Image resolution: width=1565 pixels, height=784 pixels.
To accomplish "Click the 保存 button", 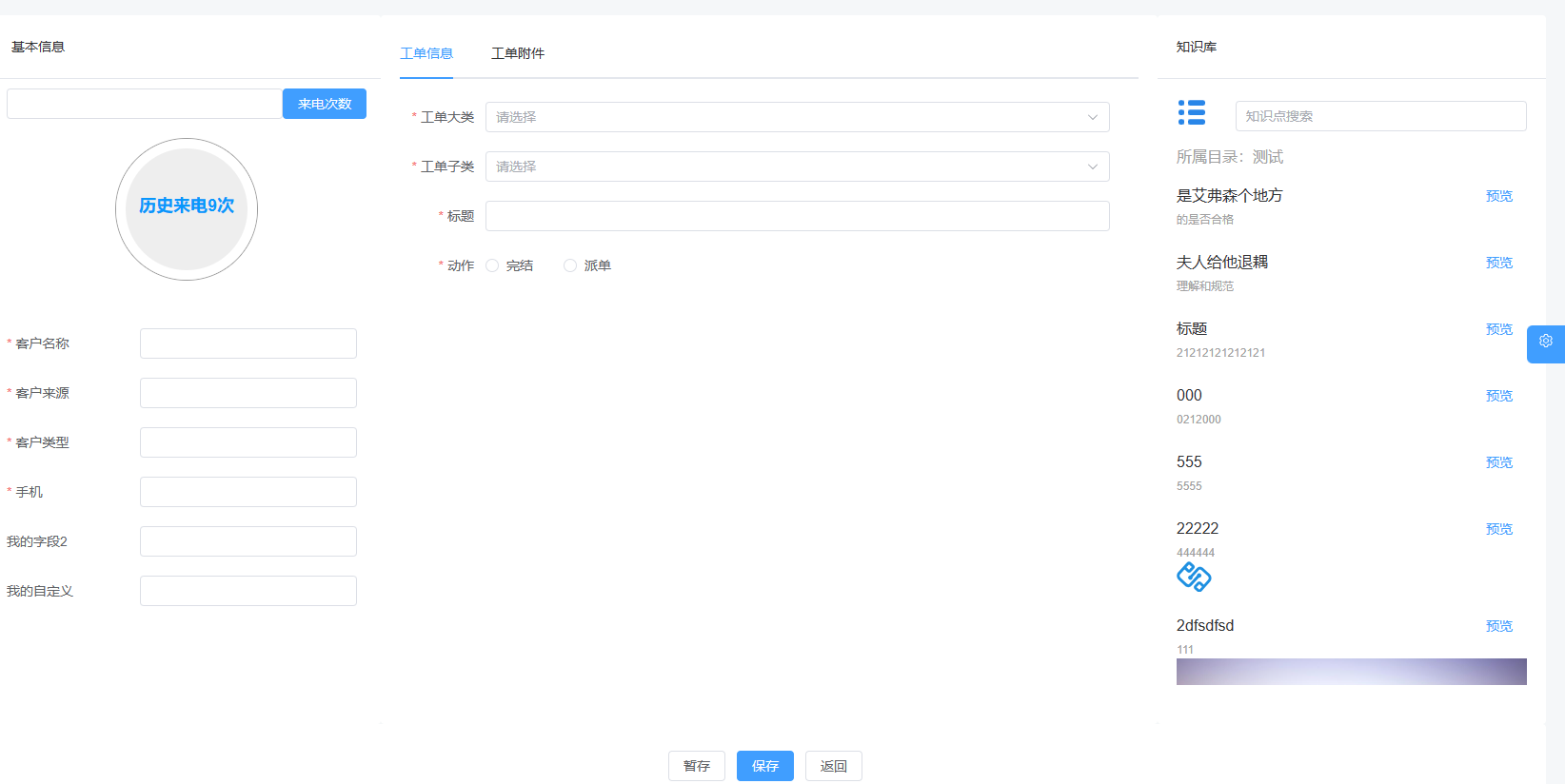I will [x=765, y=766].
